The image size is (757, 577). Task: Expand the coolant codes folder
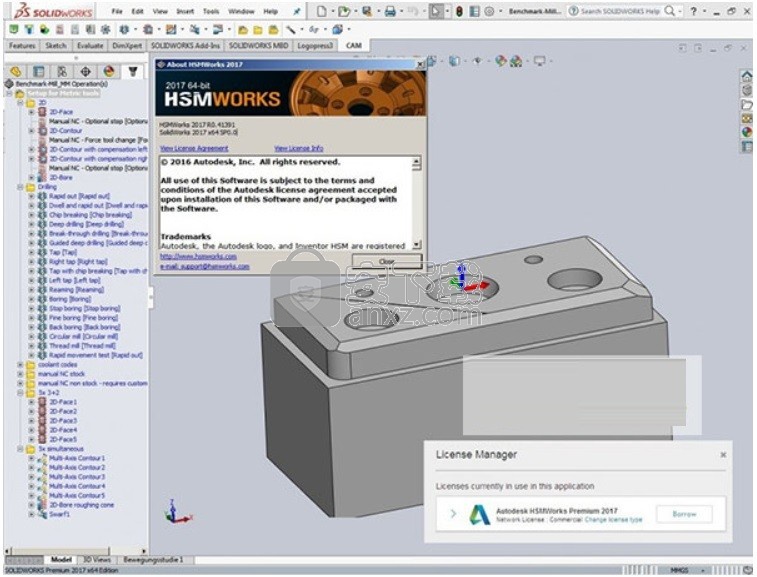click(20, 365)
